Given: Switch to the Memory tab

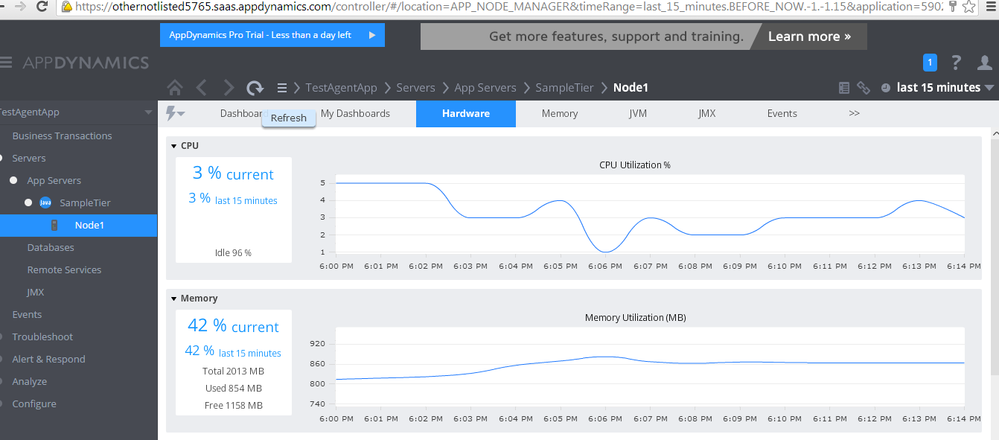Looking at the screenshot, I should tap(559, 113).
